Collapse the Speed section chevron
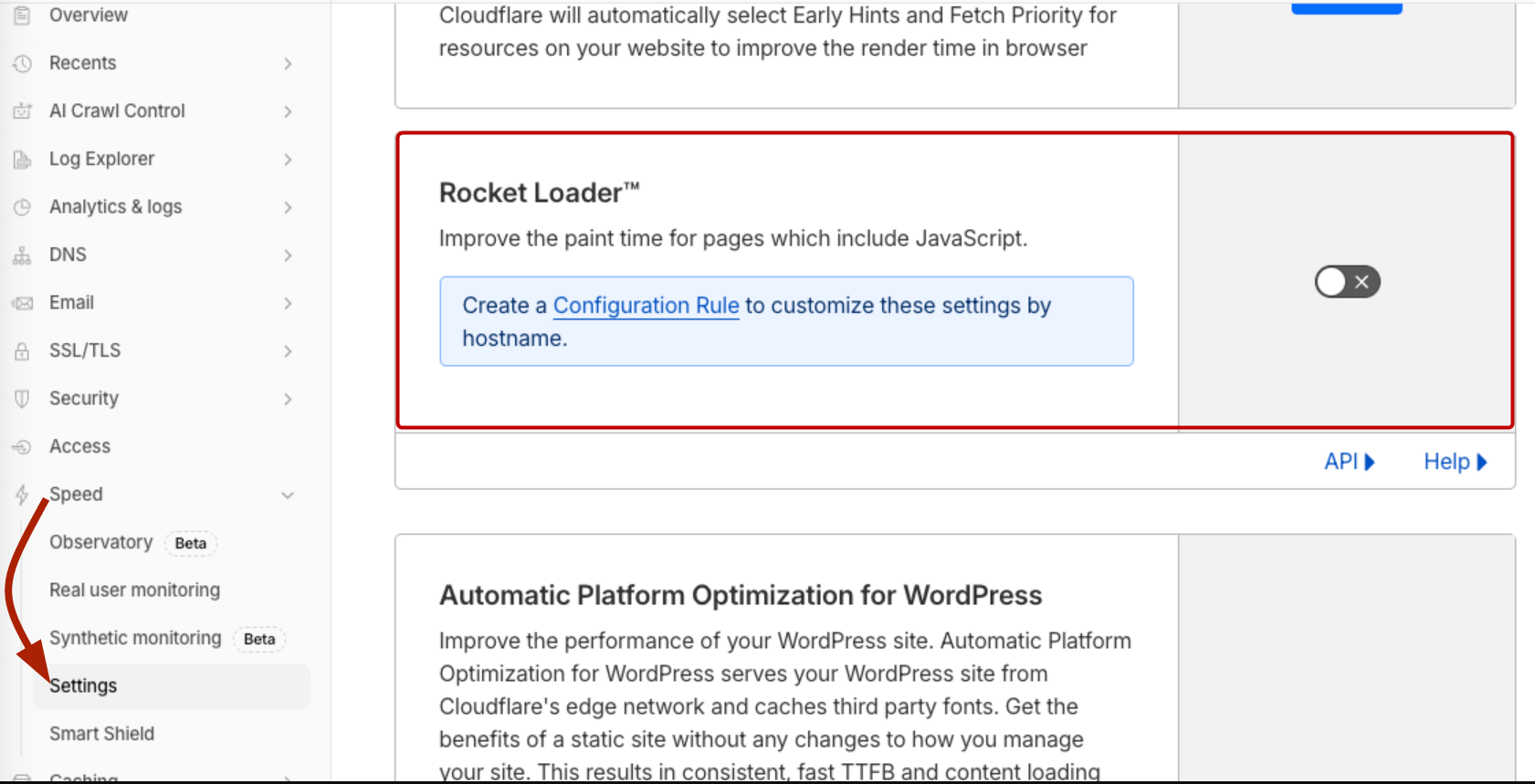This screenshot has height=784, width=1535. point(288,496)
